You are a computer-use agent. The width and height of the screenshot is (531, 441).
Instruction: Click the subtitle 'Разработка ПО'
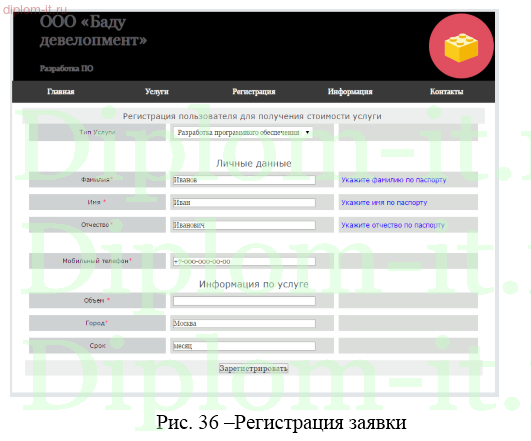66,68
